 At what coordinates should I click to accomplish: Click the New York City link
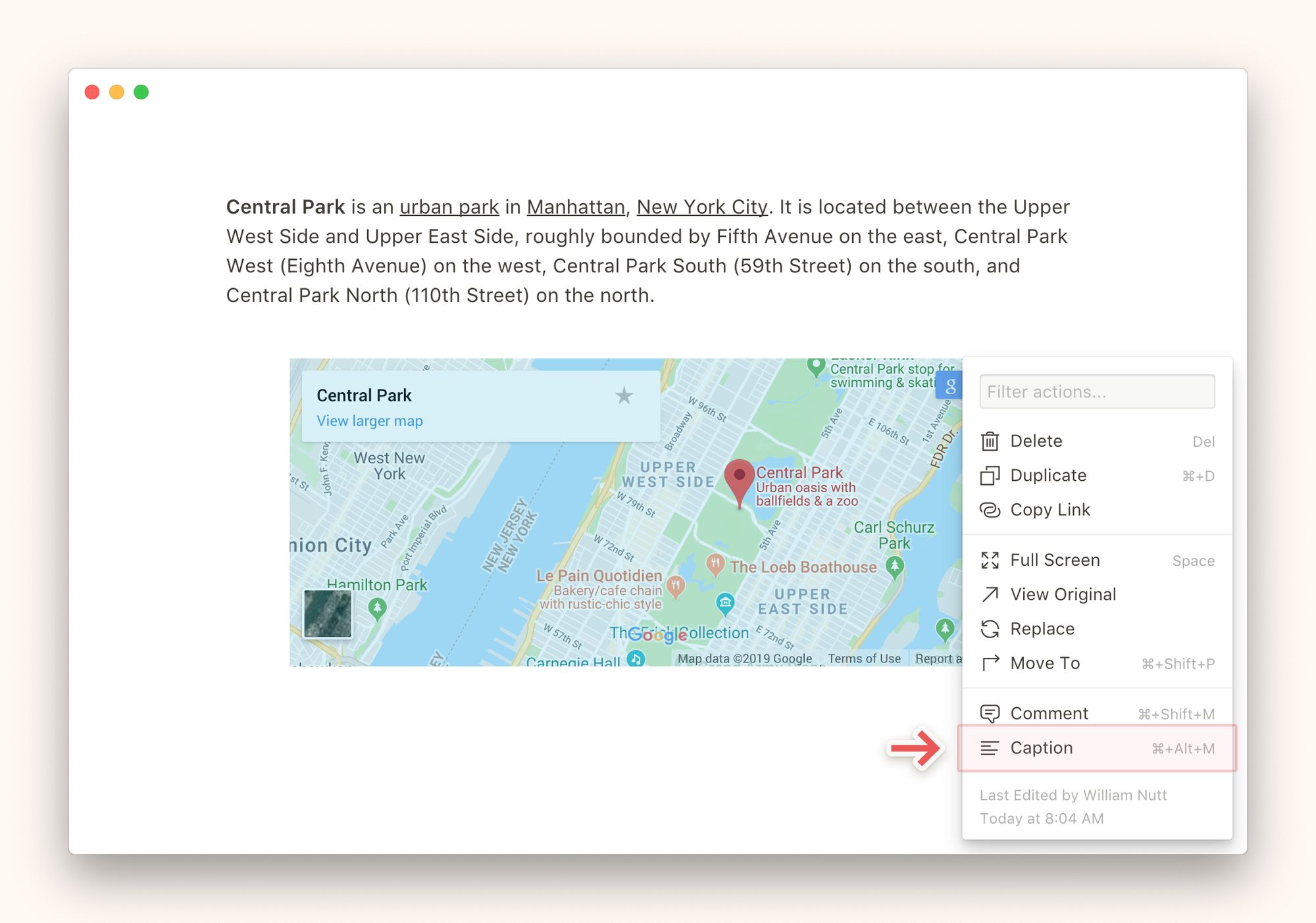tap(701, 207)
